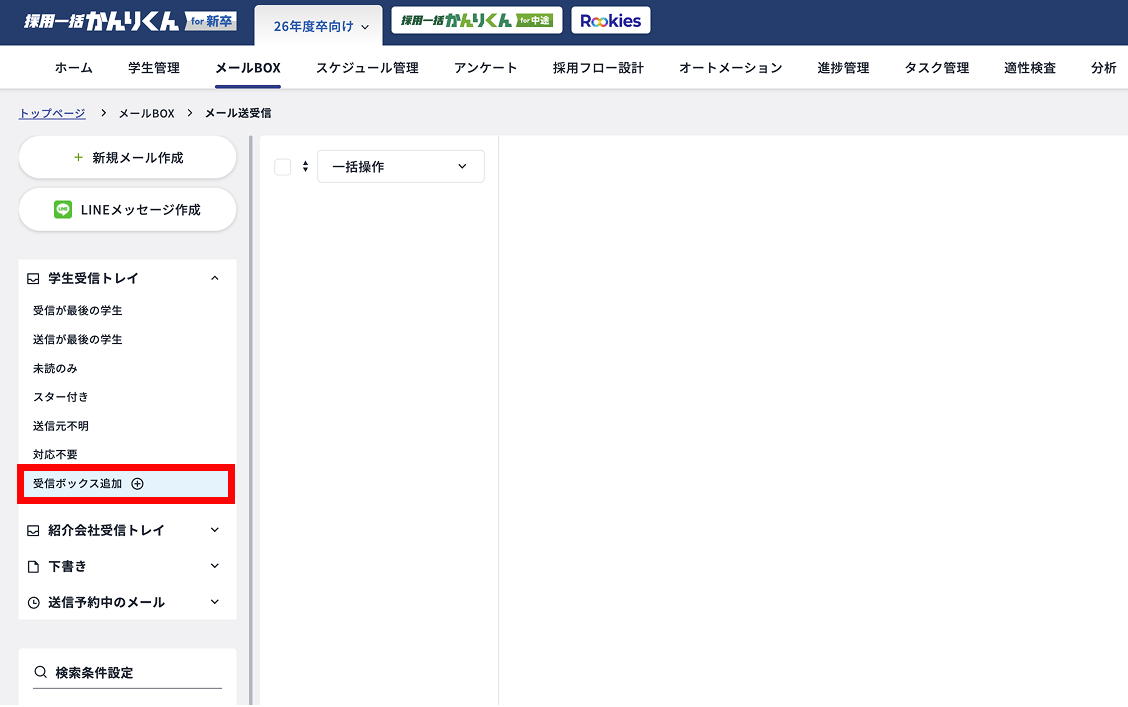The image size is (1128, 707).
Task: Collapse the 学生受信トレイ section
Action: [213, 278]
